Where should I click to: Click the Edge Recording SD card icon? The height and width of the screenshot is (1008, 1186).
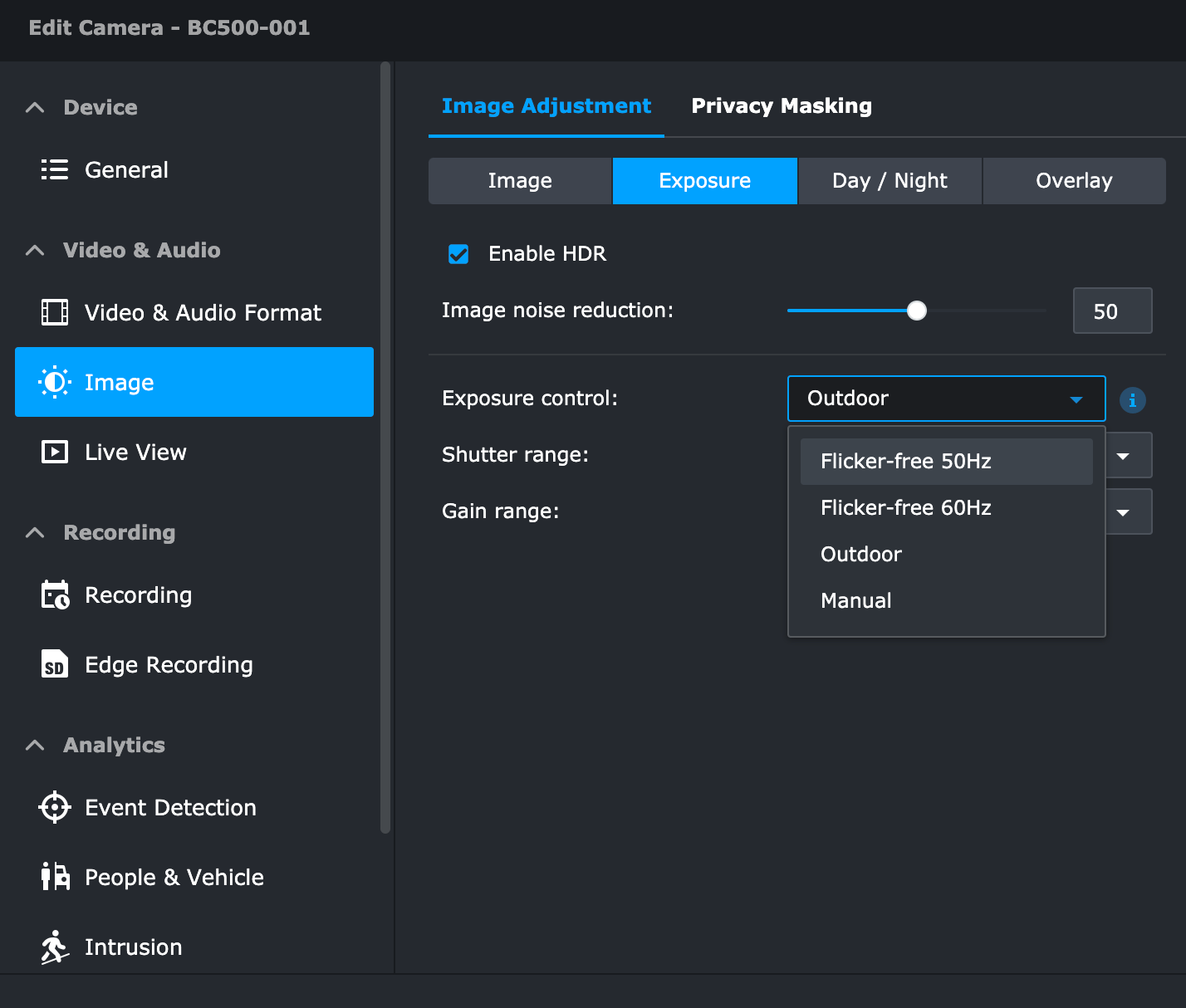[x=55, y=665]
